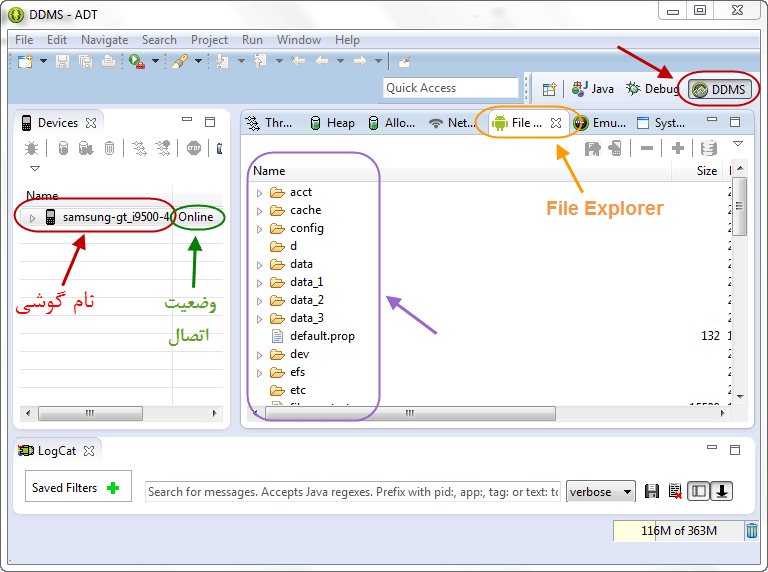768x572 pixels.
Task: Switch to the Emulator Control tab
Action: (x=600, y=123)
